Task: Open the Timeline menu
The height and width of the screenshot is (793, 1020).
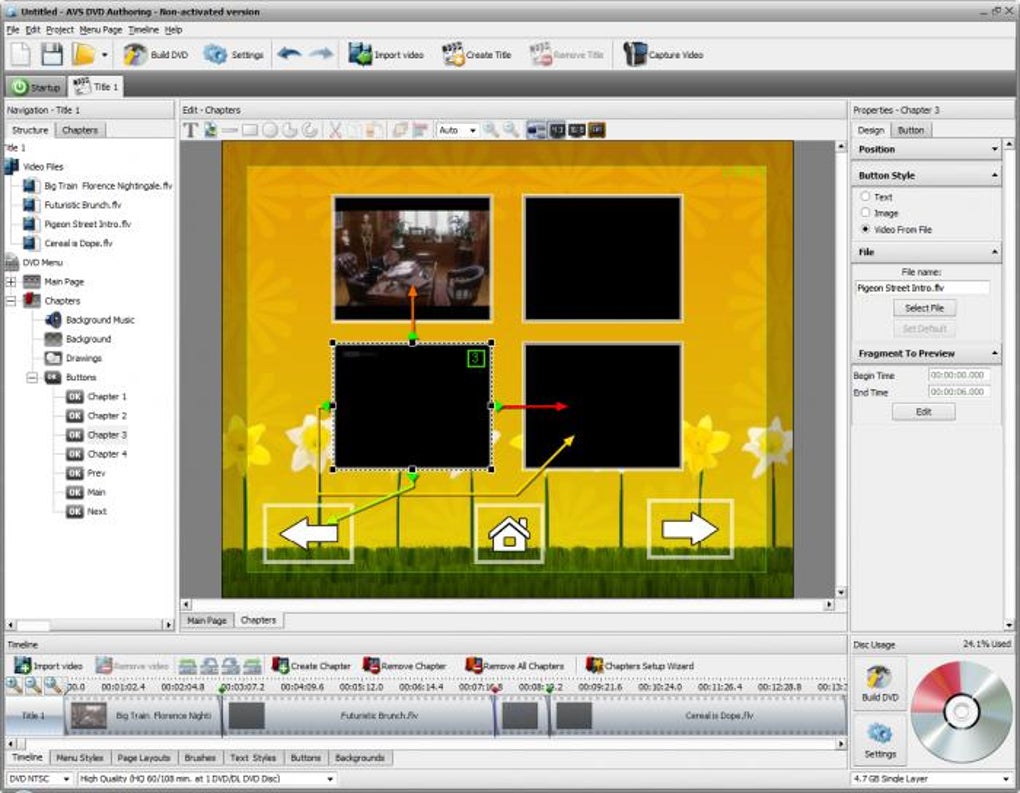Action: 144,30
